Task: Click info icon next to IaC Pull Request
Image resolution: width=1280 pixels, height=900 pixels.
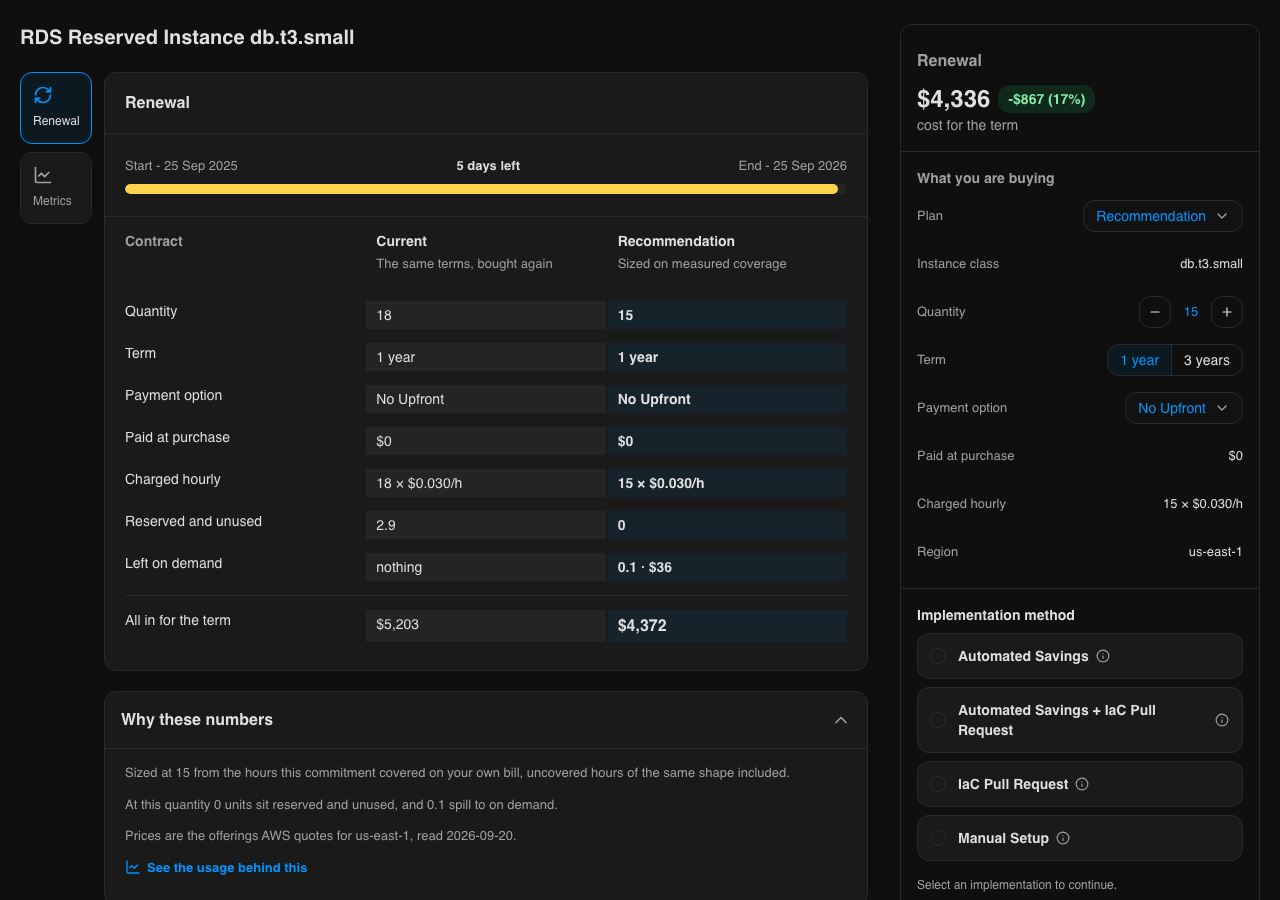Action: [x=1081, y=784]
